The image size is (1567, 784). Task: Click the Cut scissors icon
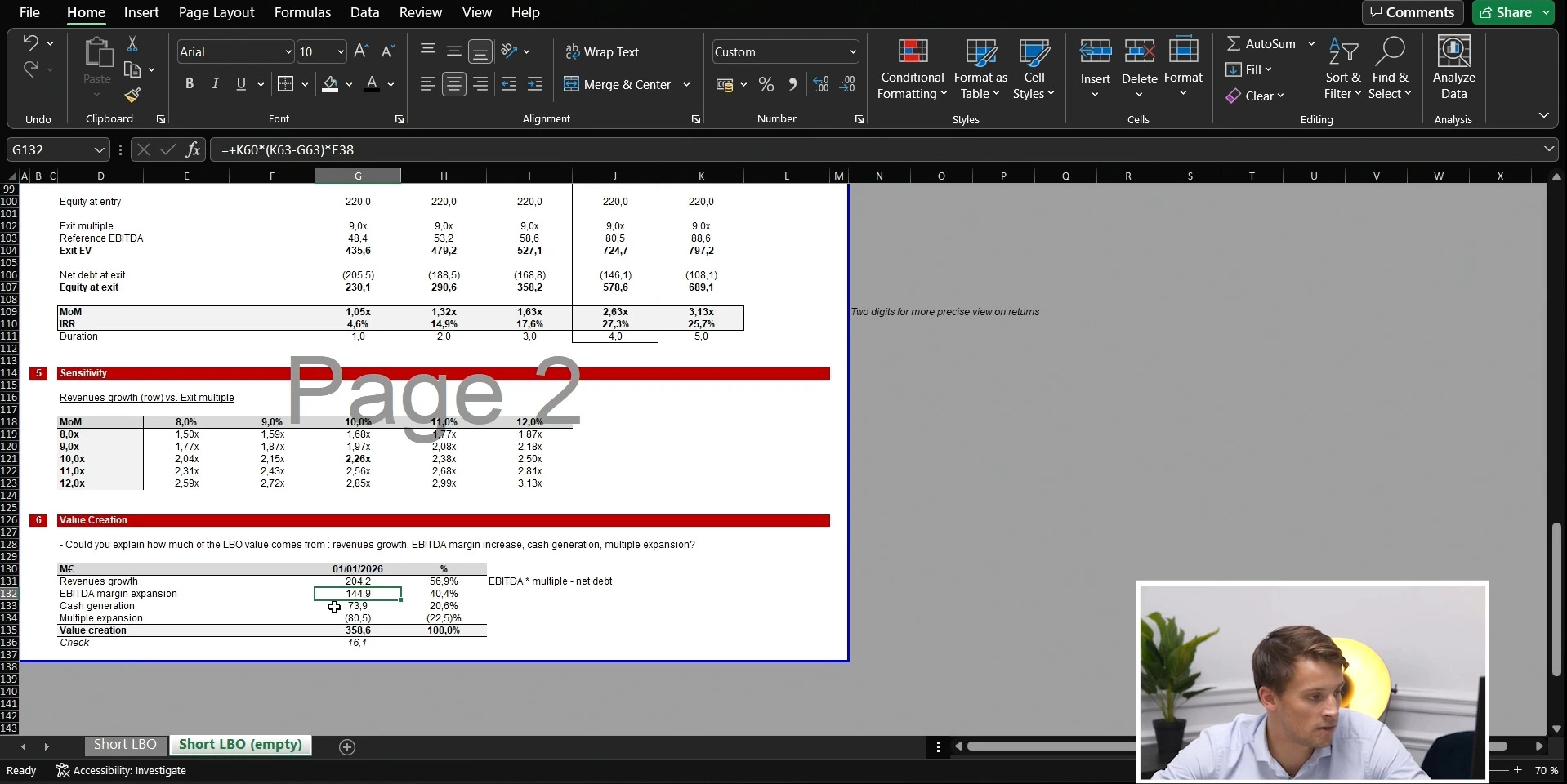click(x=132, y=44)
